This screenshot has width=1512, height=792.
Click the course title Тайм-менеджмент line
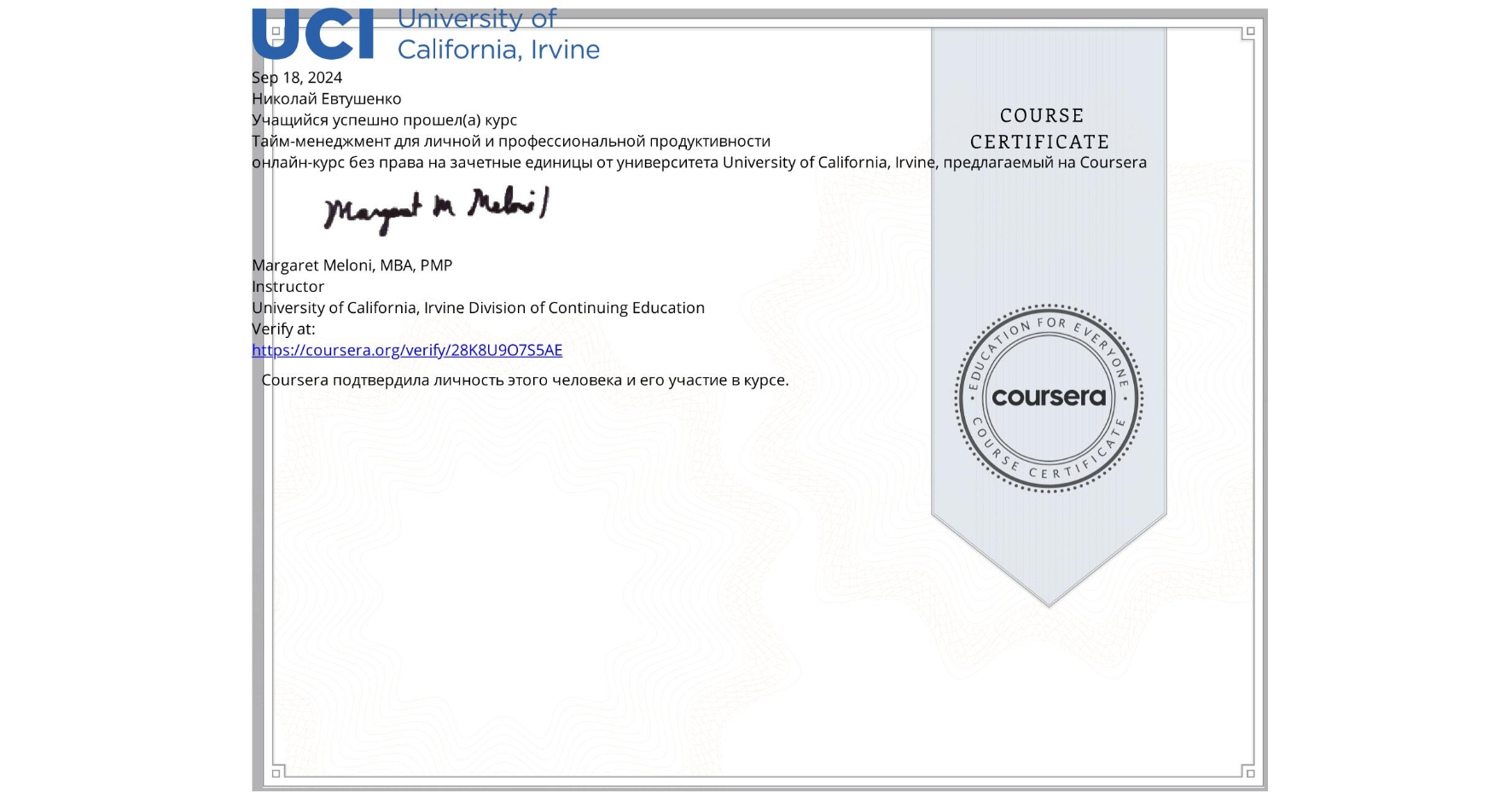[510, 142]
